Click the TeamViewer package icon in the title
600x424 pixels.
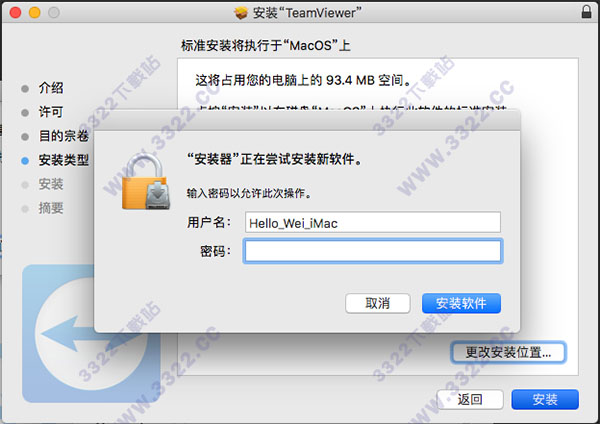(x=241, y=13)
